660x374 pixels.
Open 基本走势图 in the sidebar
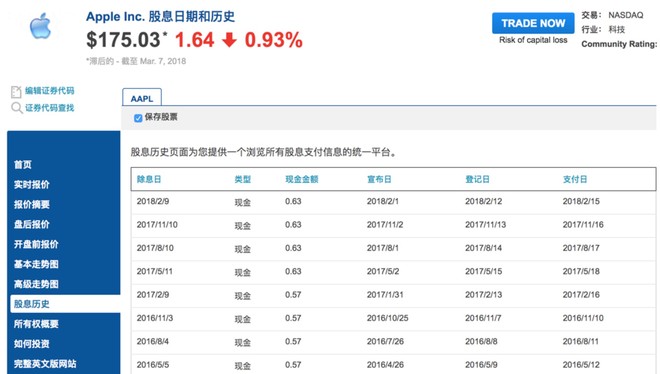click(x=36, y=264)
